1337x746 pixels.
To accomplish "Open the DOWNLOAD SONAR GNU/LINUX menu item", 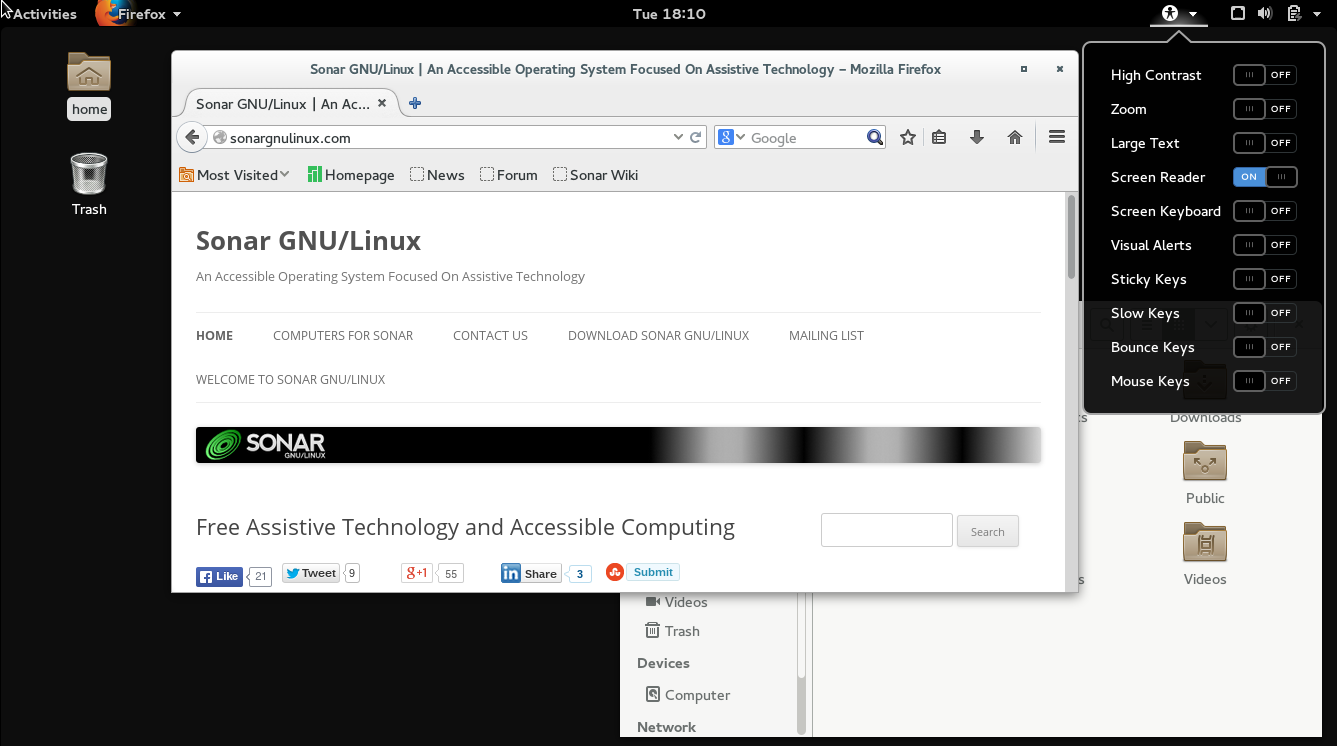I will click(658, 336).
